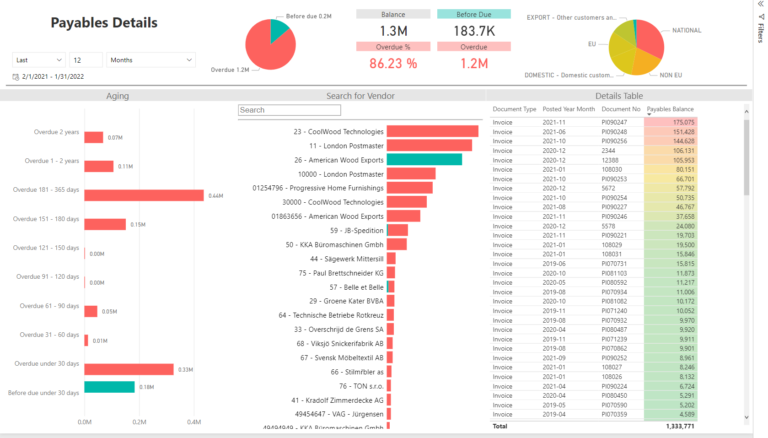Click the teal 26 - American Wood Exports bar

coord(424,159)
